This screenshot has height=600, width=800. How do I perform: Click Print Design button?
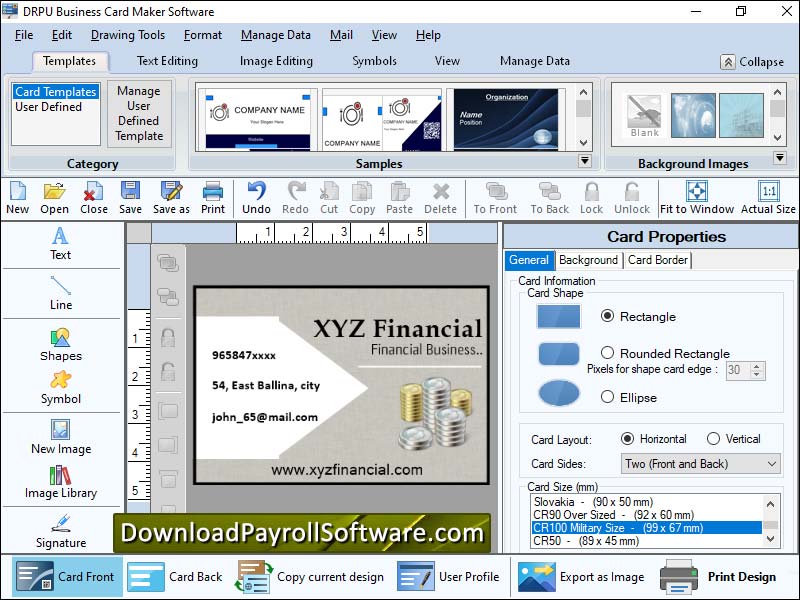point(718,577)
